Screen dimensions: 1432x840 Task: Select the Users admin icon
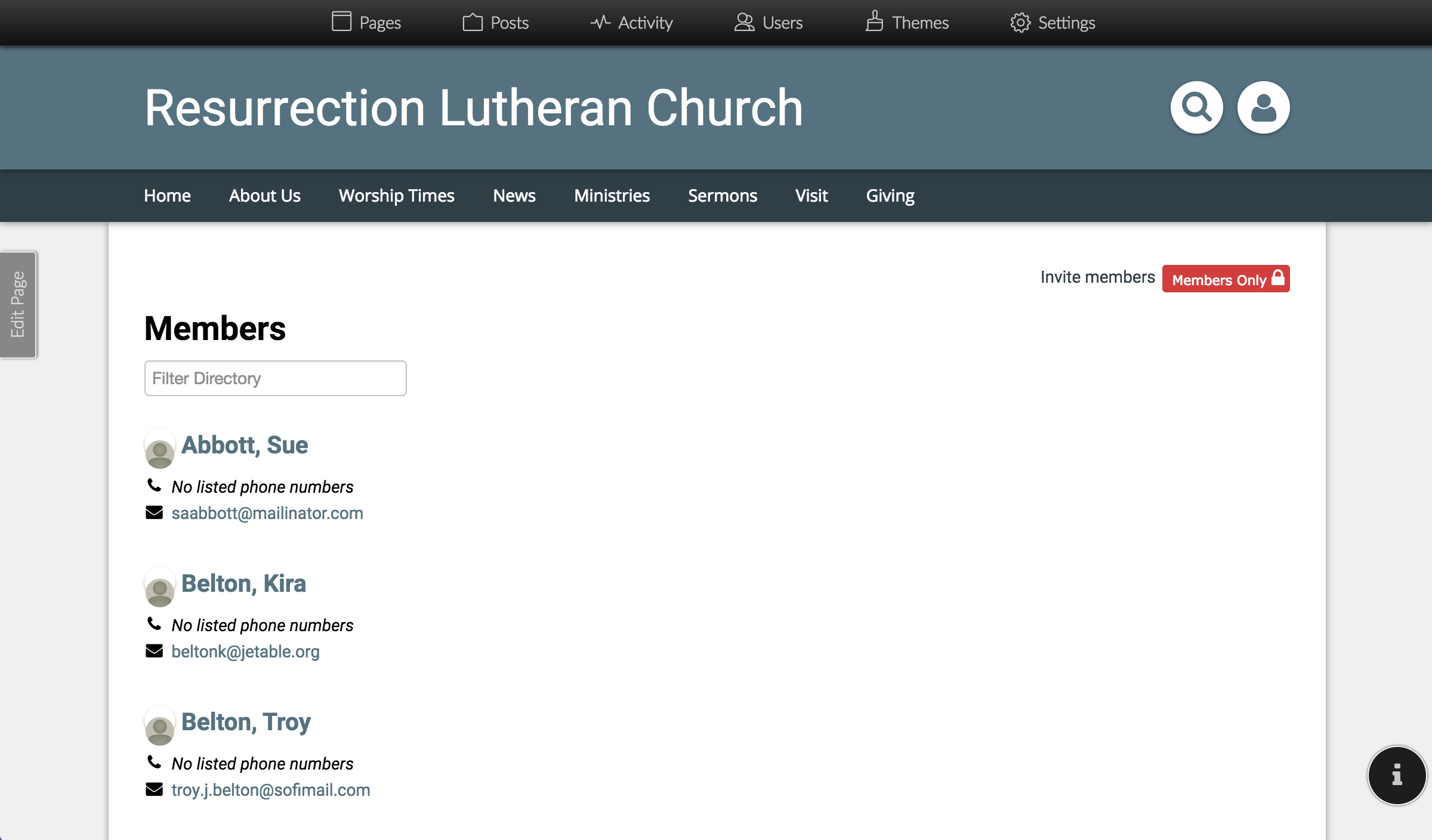click(x=744, y=21)
